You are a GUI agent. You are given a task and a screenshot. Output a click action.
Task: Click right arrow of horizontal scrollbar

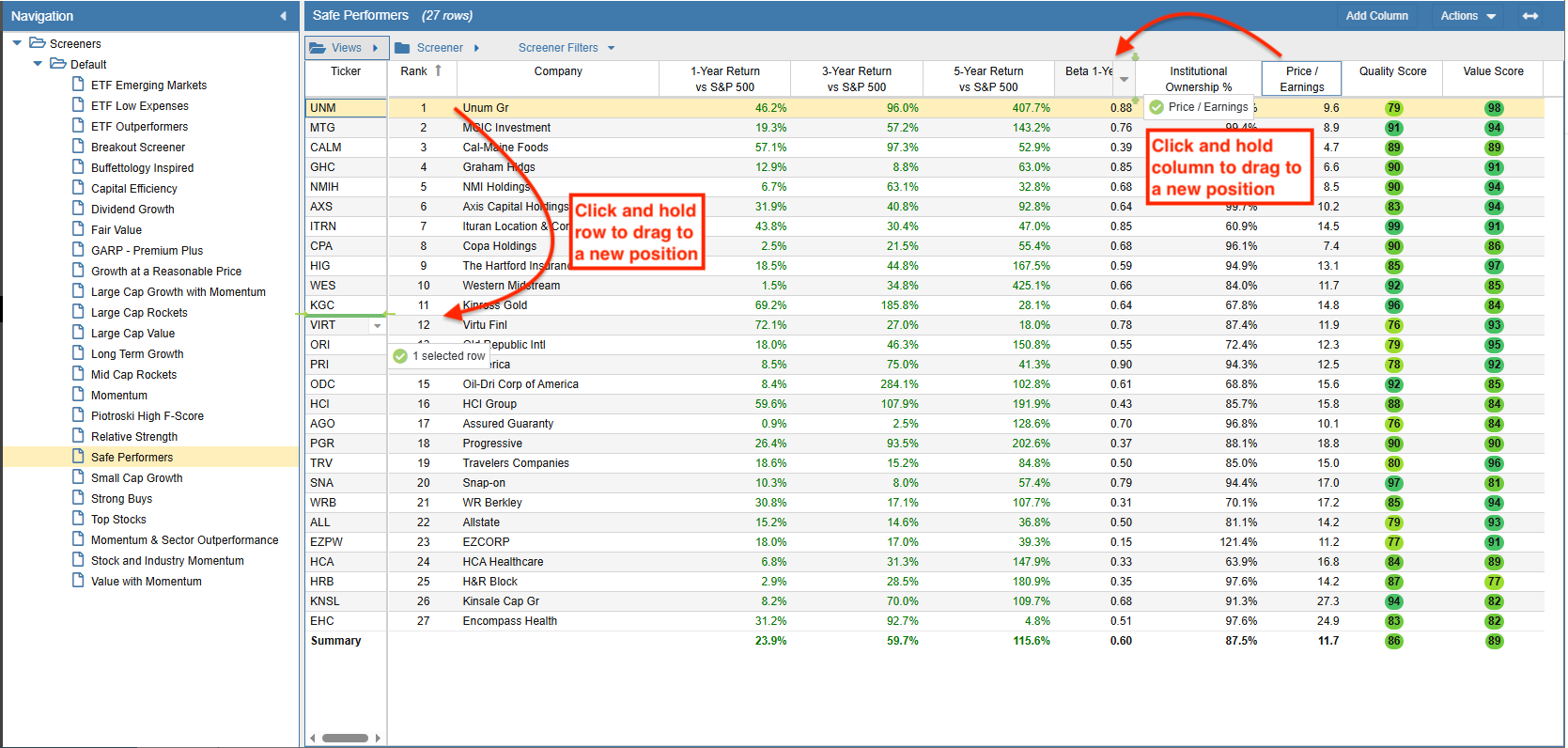pos(378,739)
